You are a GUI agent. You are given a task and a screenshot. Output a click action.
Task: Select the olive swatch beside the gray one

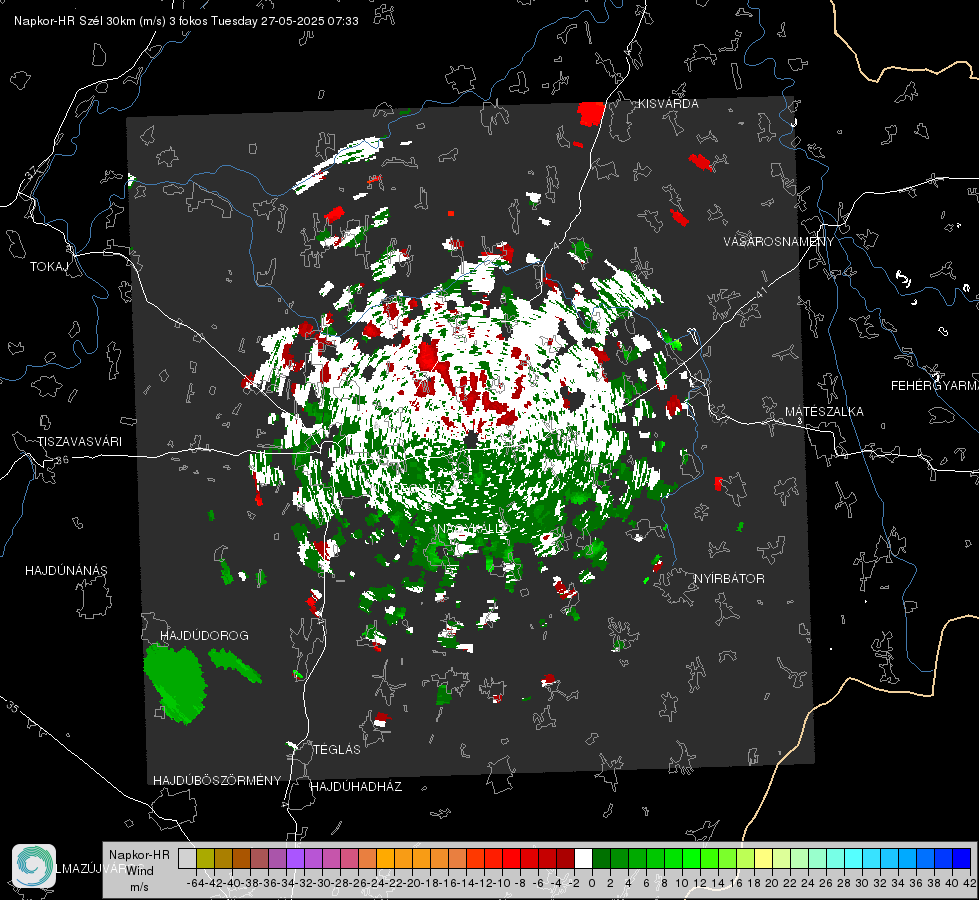(205, 859)
